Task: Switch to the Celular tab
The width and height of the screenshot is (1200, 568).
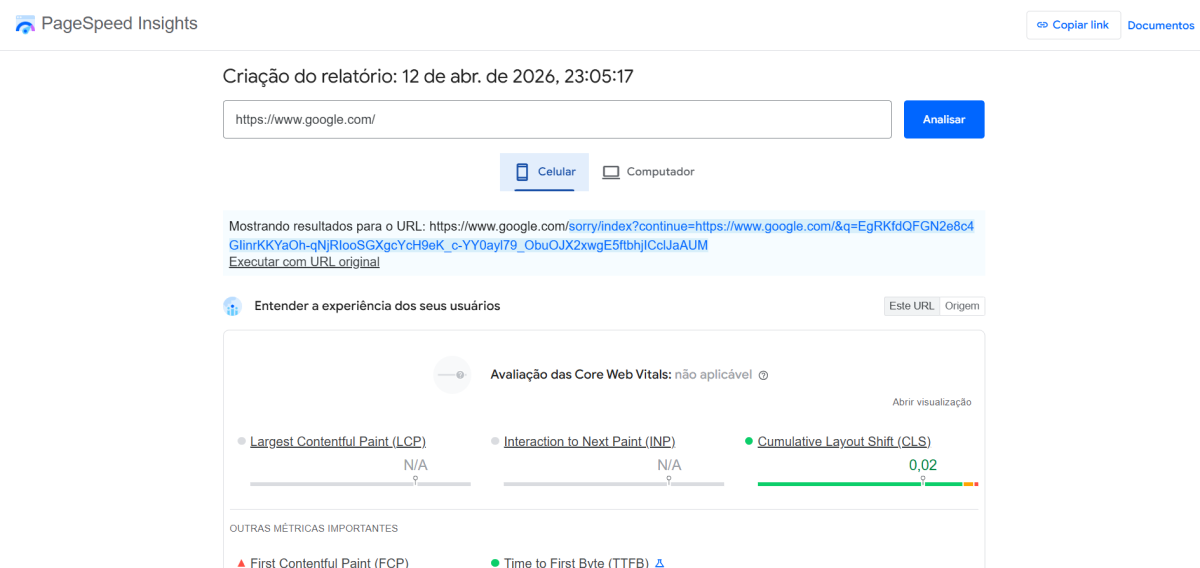Action: 544,172
